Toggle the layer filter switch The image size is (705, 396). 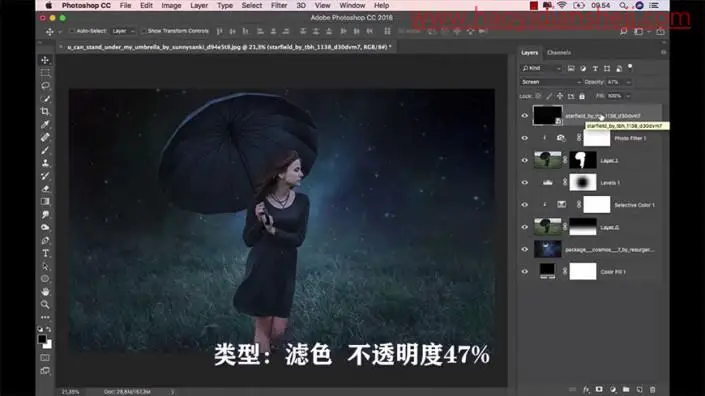630,67
